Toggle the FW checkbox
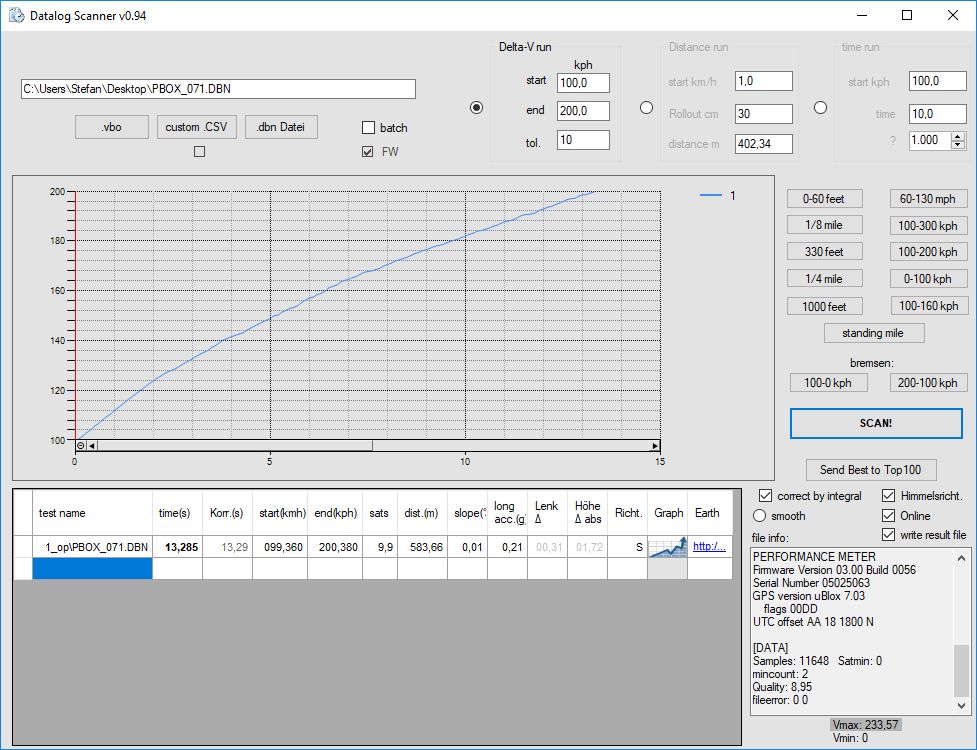Viewport: 977px width, 750px height. [x=368, y=152]
